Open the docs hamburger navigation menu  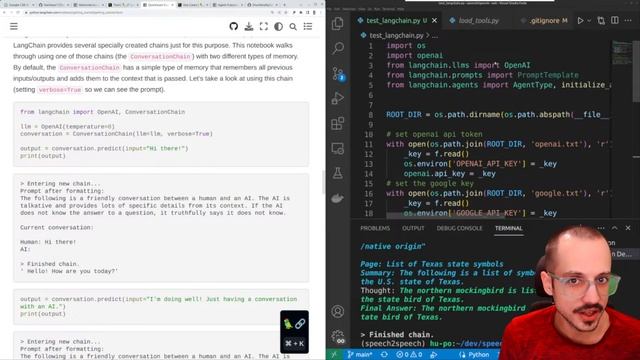14,27
